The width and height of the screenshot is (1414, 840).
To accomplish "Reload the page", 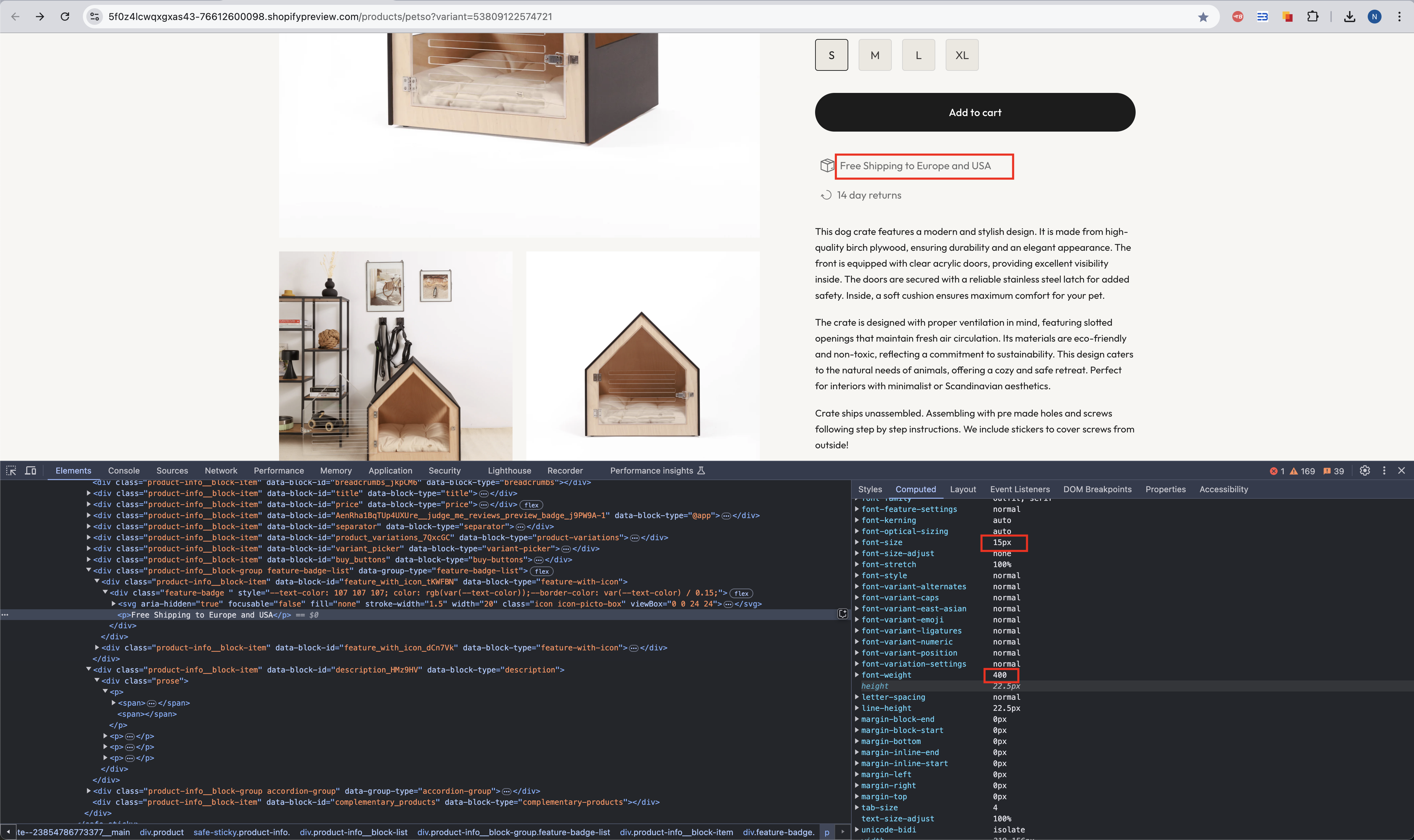I will (x=65, y=17).
